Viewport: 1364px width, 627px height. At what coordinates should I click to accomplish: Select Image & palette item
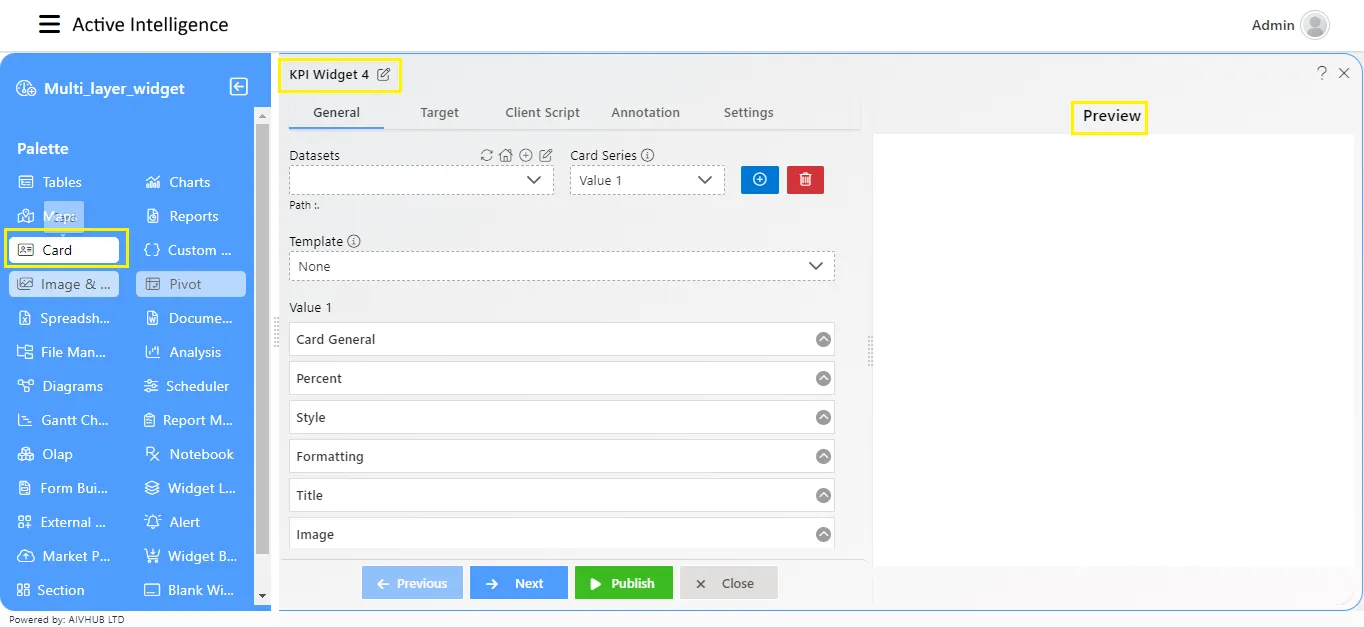64,284
